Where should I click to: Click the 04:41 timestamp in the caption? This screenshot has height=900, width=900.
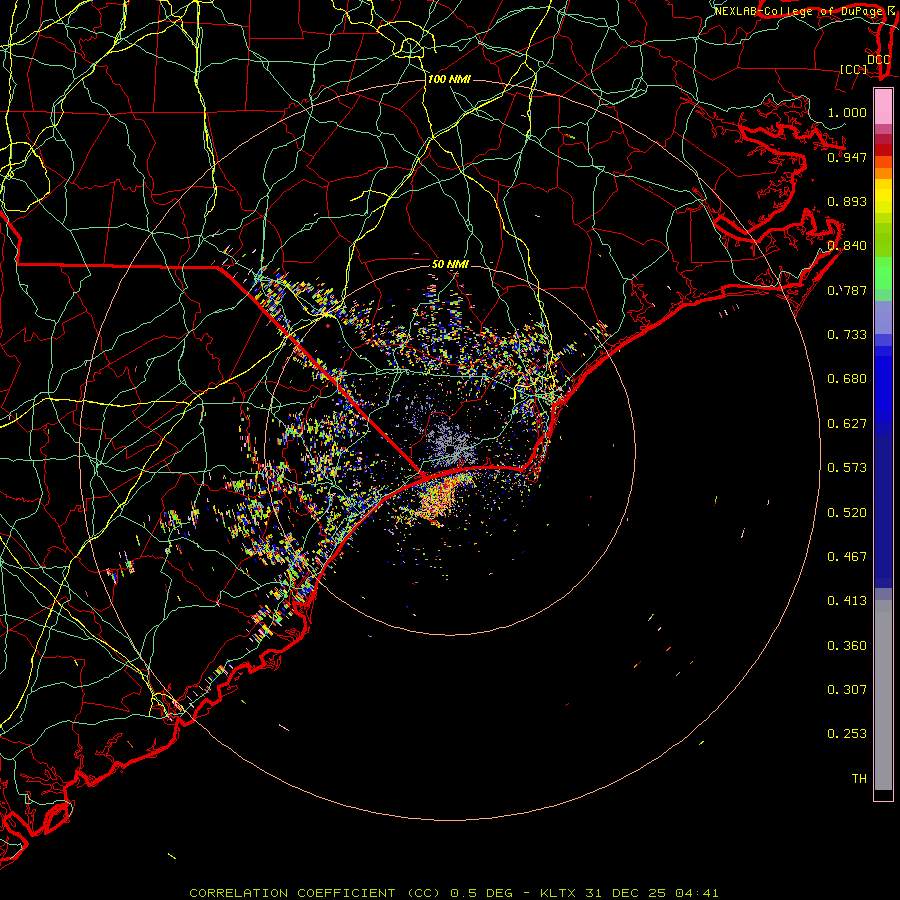[x=697, y=893]
